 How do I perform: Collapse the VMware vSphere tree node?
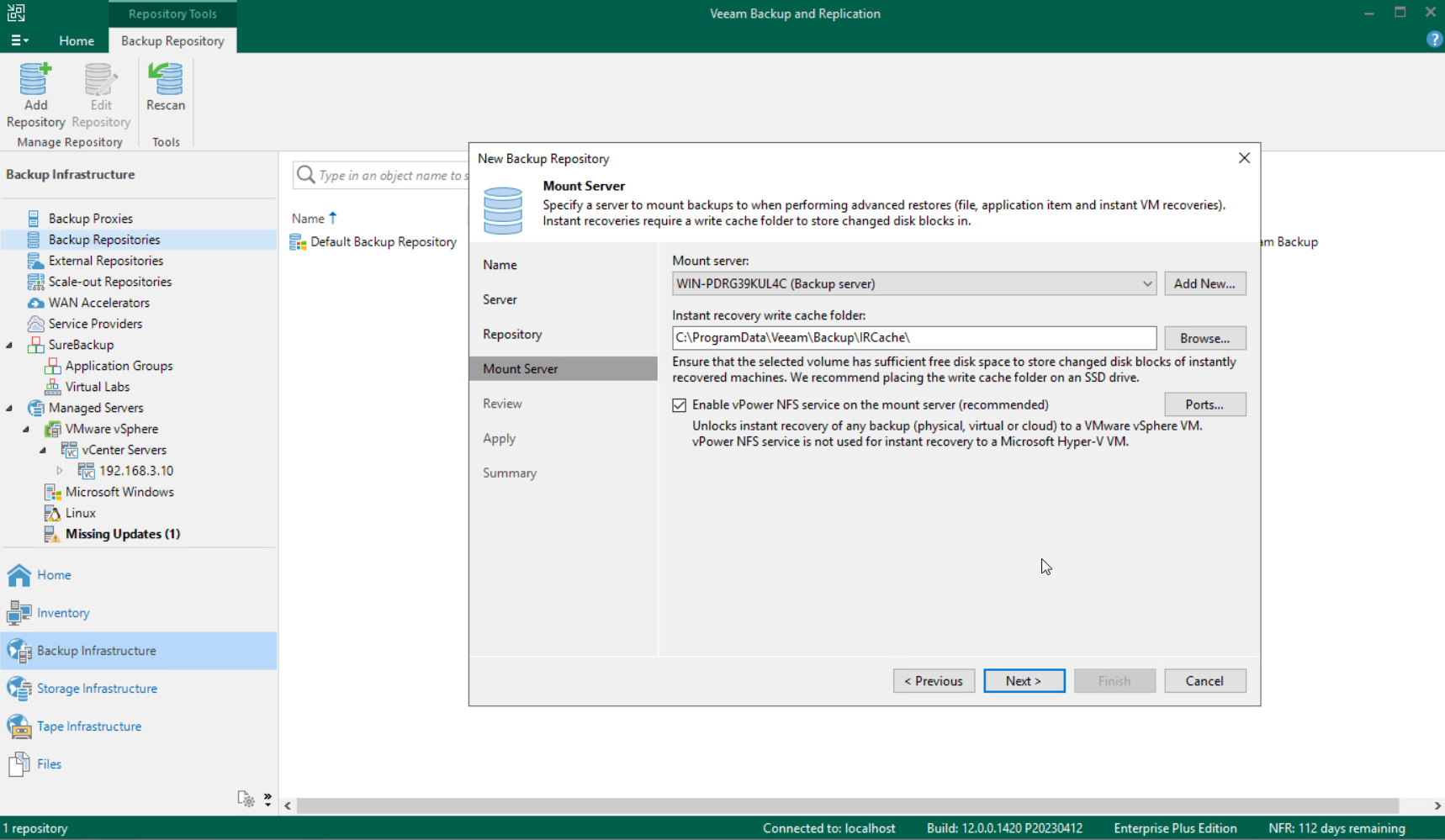[x=27, y=429]
